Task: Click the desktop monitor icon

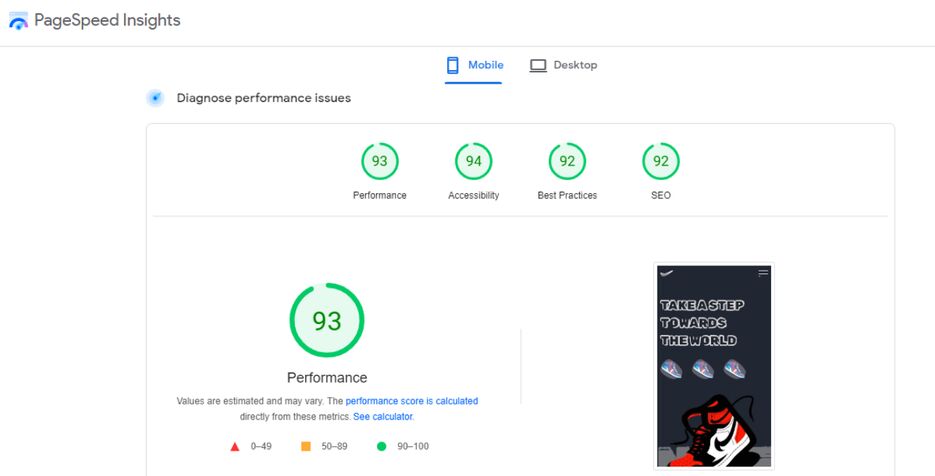Action: click(538, 66)
